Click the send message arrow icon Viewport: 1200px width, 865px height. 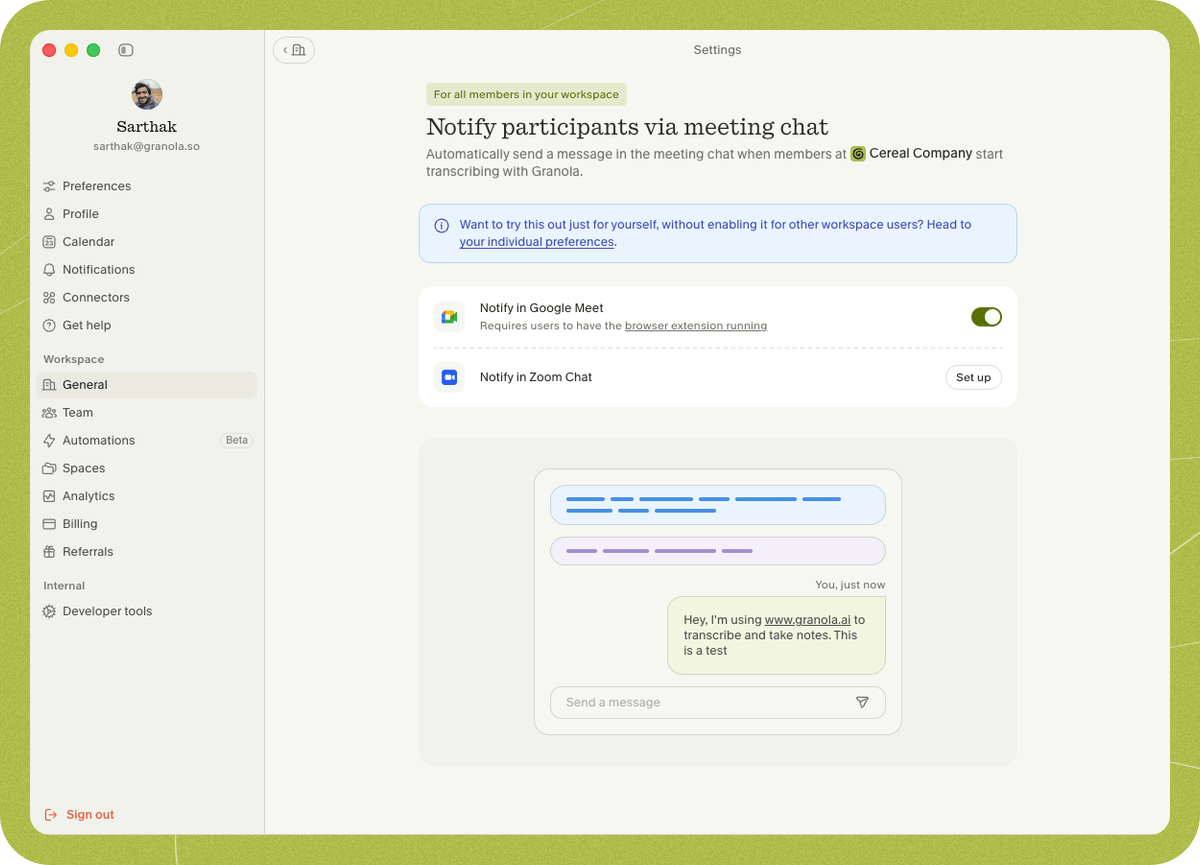862,703
